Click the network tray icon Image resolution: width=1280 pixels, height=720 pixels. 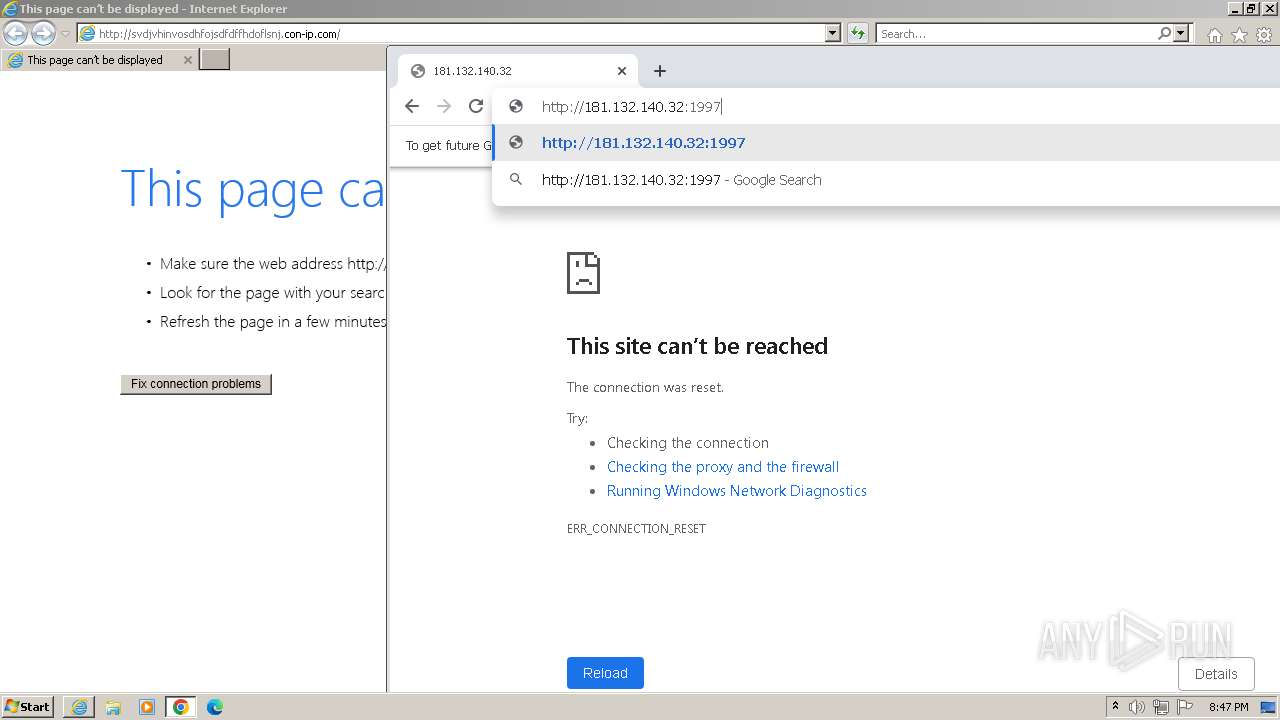coord(1161,707)
